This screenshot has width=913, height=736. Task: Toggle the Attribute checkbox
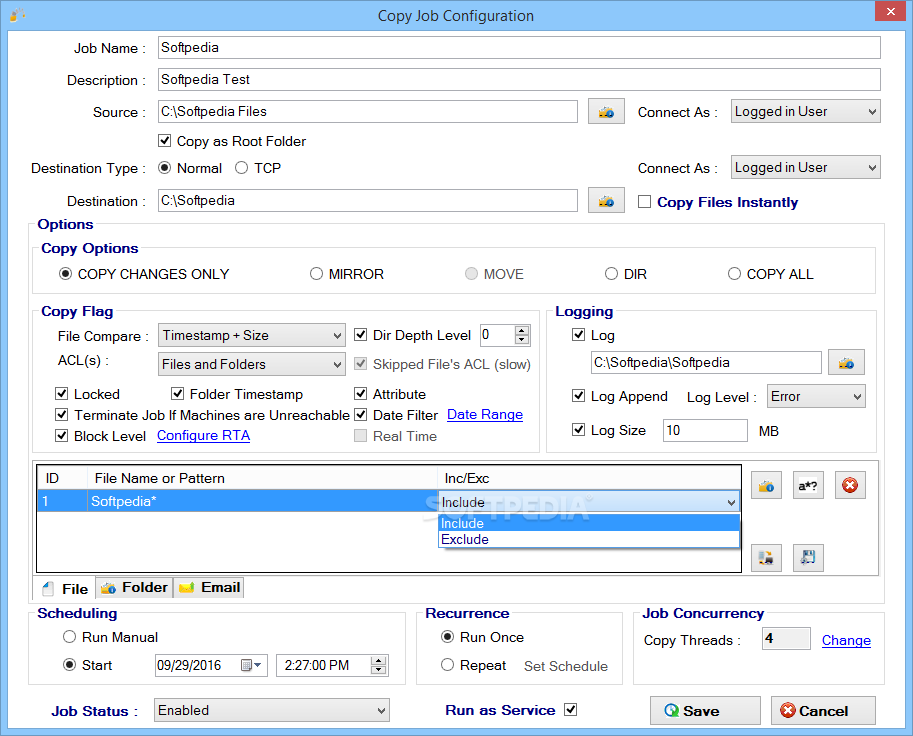[360, 394]
